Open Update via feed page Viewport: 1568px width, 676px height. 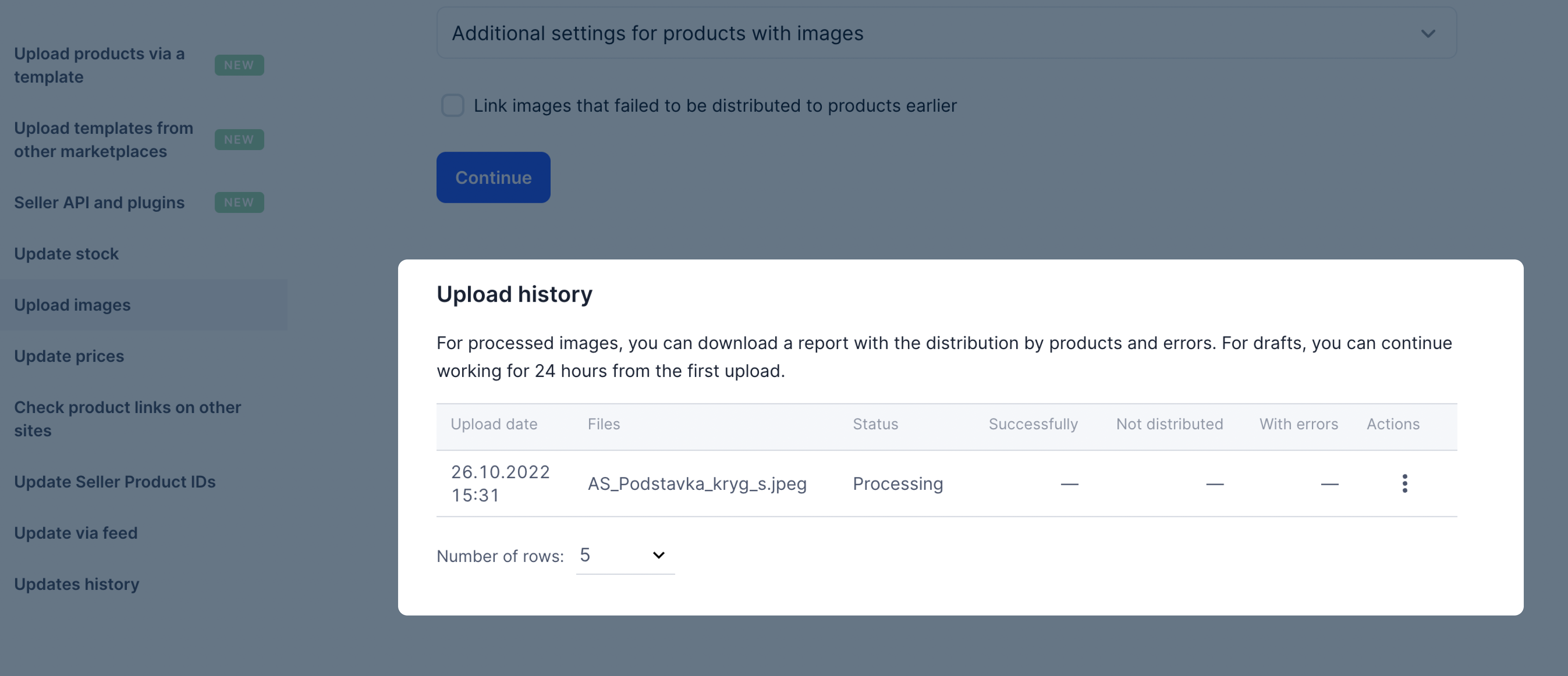pos(76,533)
